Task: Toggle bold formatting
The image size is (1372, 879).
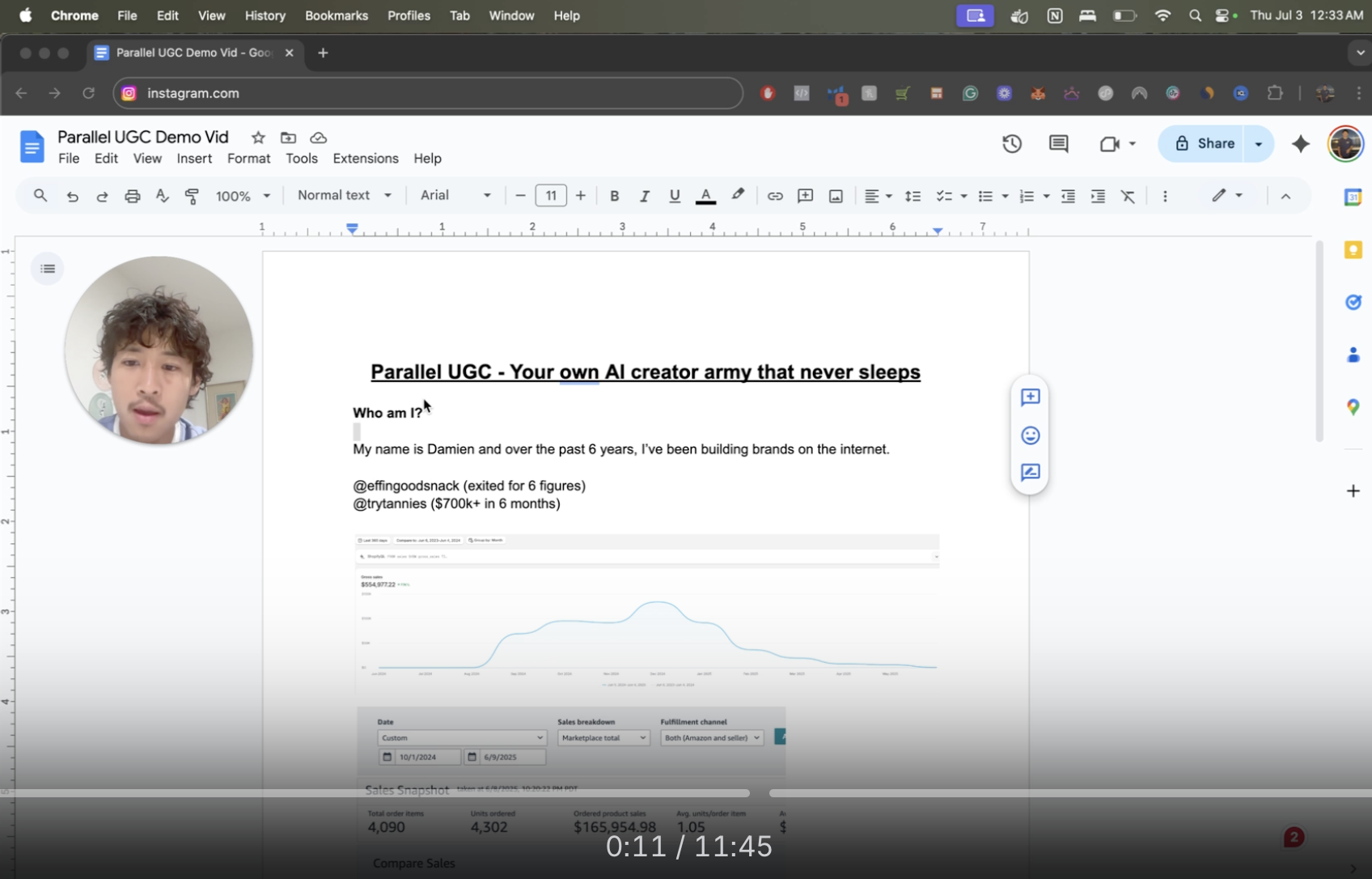Action: (x=614, y=196)
